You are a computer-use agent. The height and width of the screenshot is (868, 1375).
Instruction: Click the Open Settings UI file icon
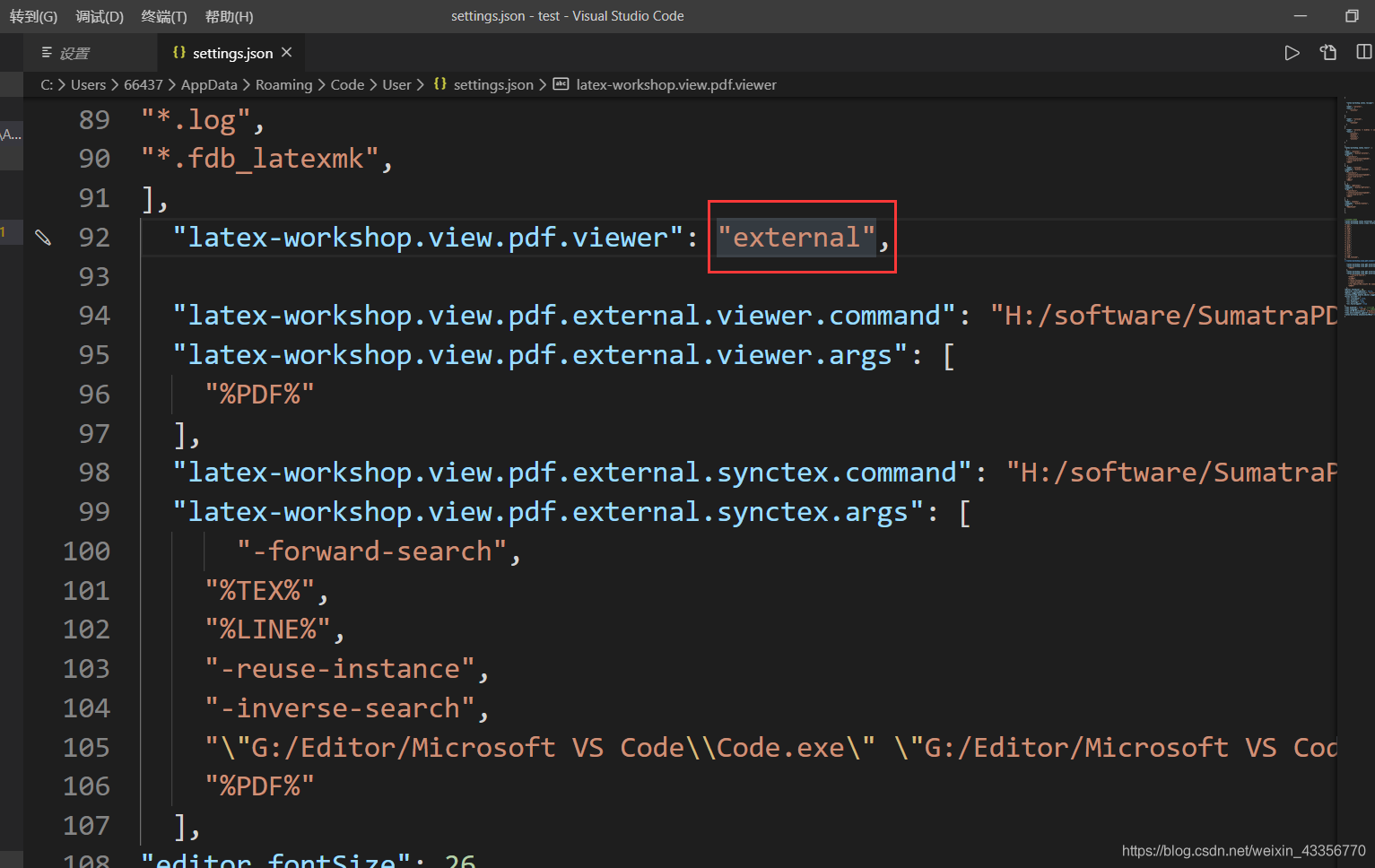click(x=1328, y=53)
